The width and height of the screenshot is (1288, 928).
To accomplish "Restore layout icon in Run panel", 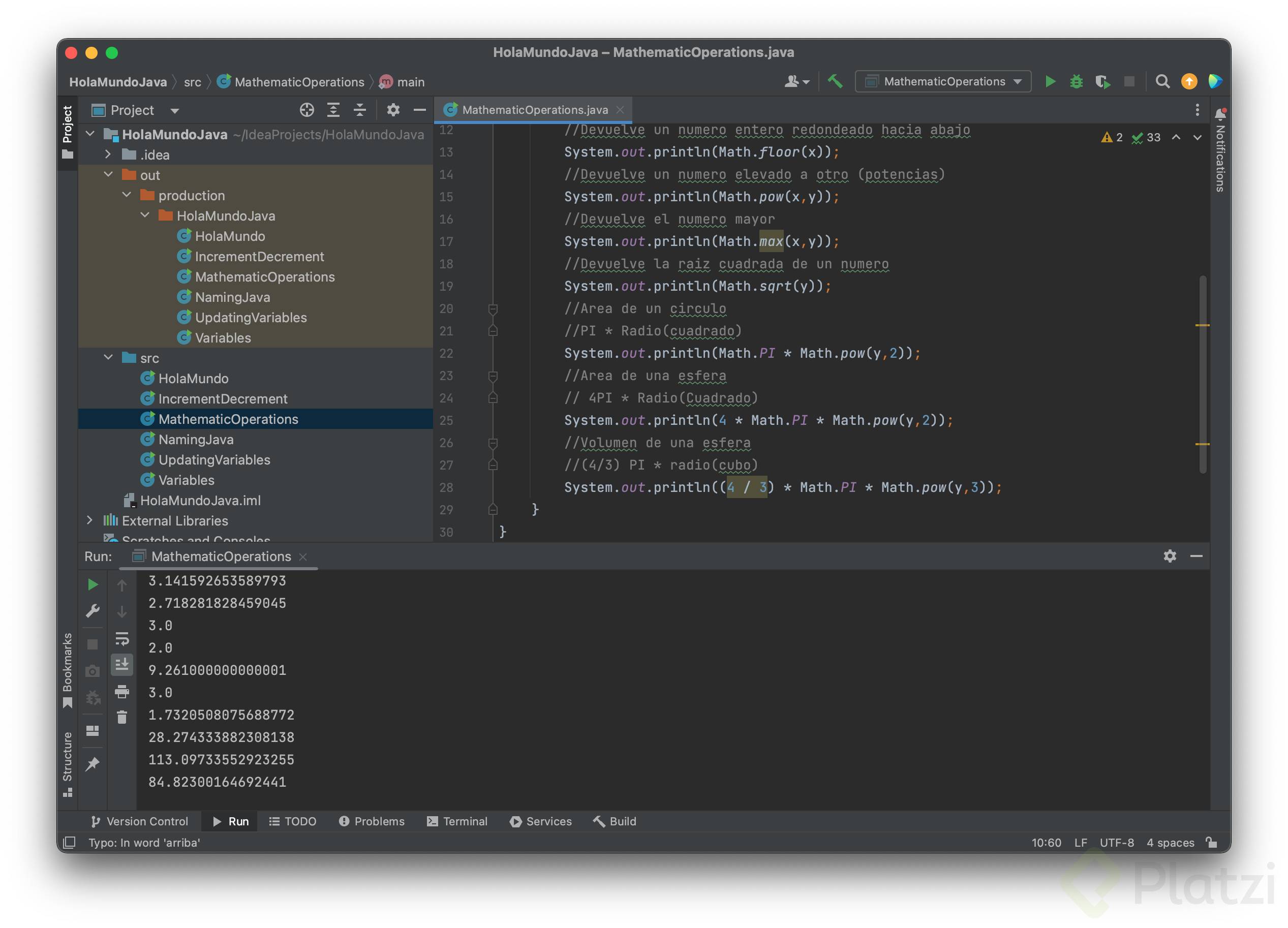I will pyautogui.click(x=93, y=731).
